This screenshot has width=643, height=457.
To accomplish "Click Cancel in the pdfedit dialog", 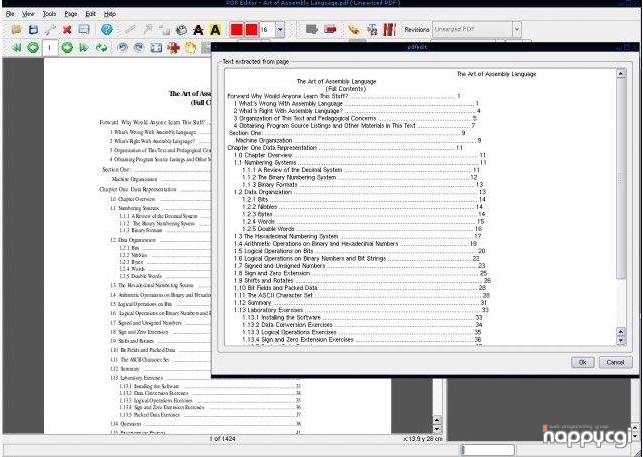I will [615, 362].
